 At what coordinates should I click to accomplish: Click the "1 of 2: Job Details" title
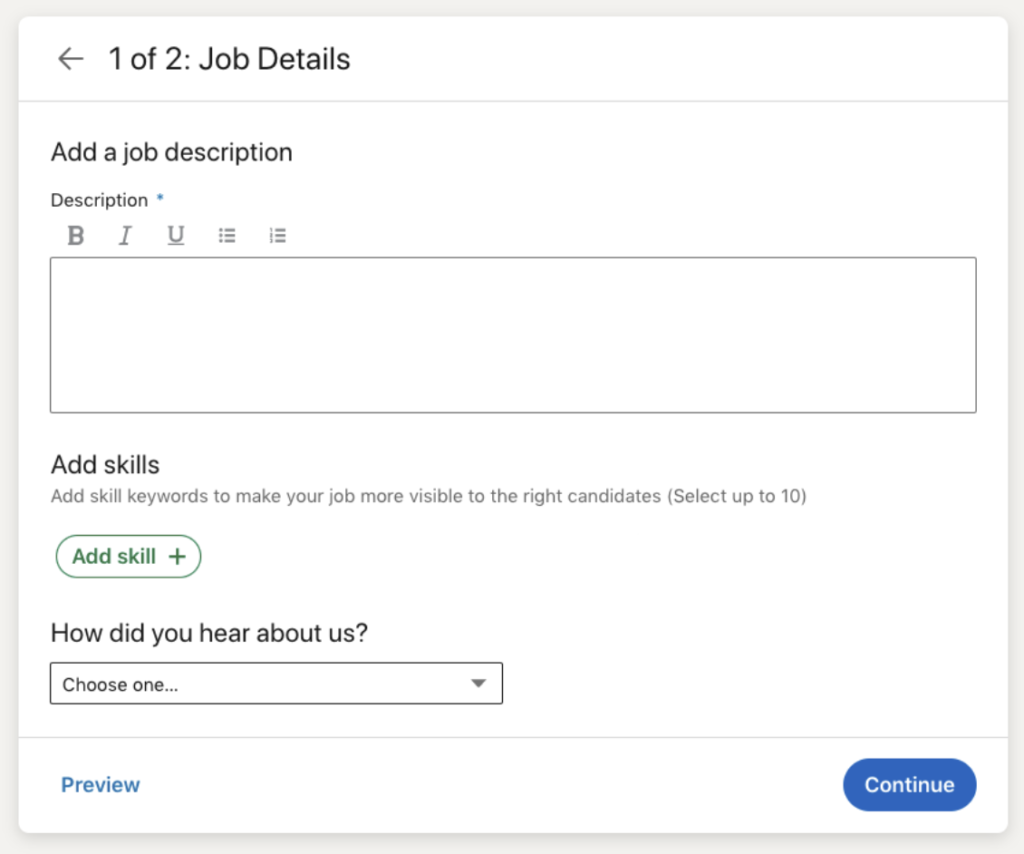click(x=230, y=59)
